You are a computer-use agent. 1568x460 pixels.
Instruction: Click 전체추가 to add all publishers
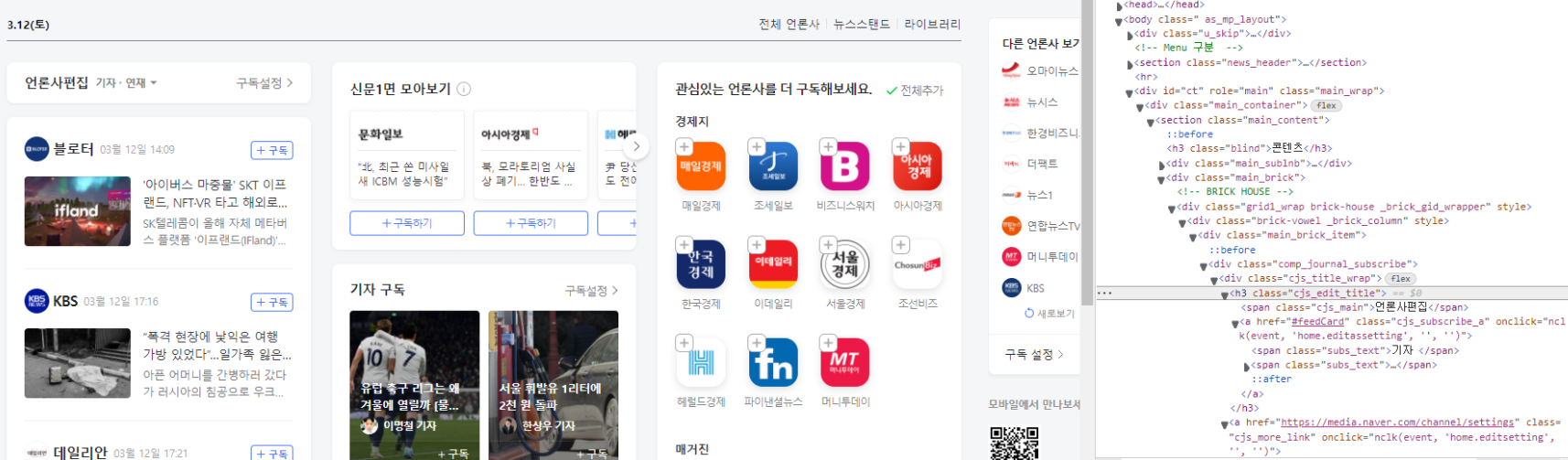915,91
